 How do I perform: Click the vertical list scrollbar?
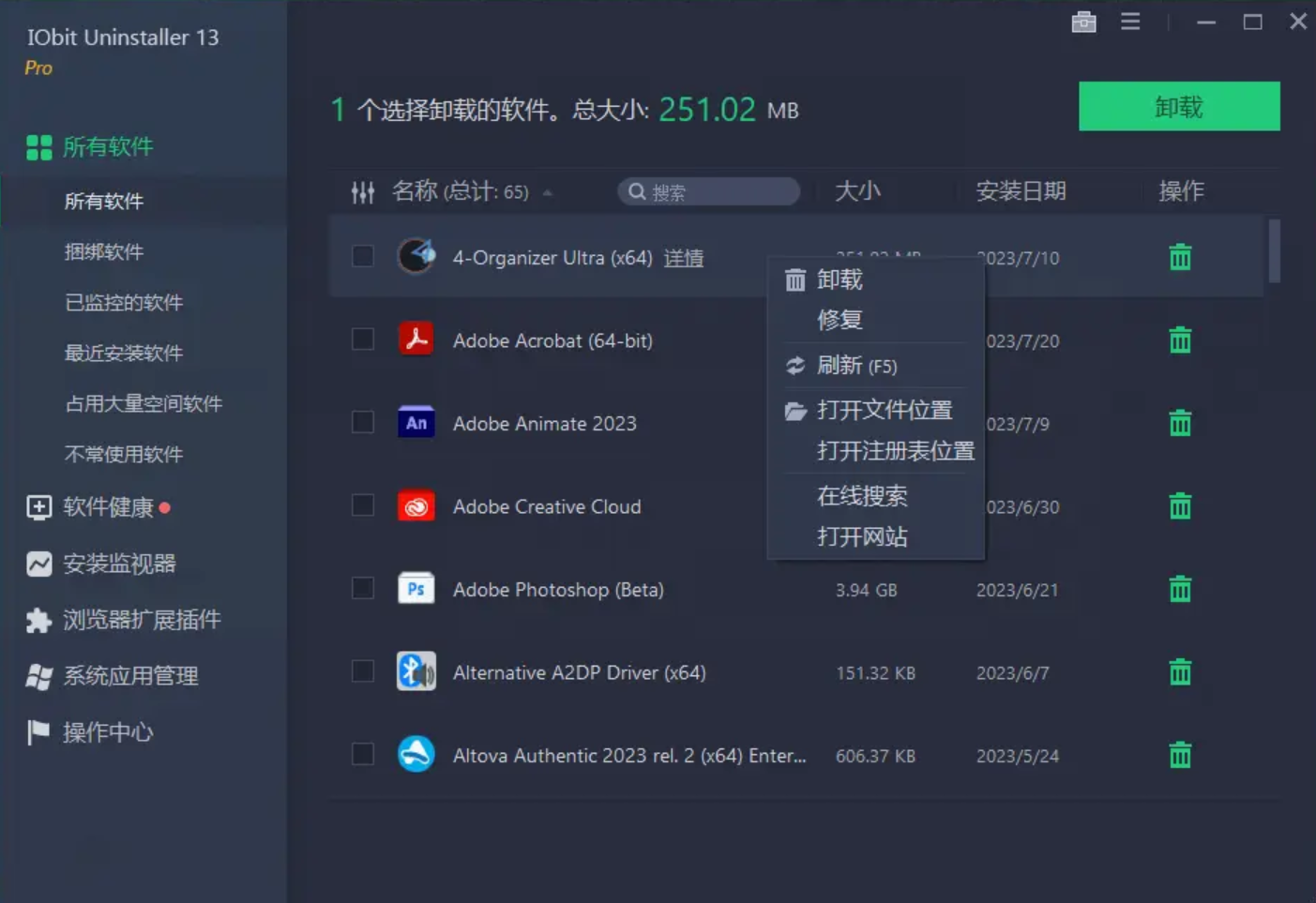1274,250
